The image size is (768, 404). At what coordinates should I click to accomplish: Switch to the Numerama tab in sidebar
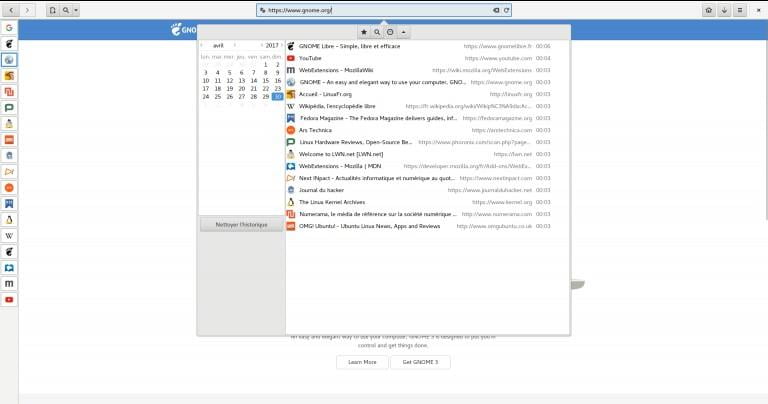point(9,92)
